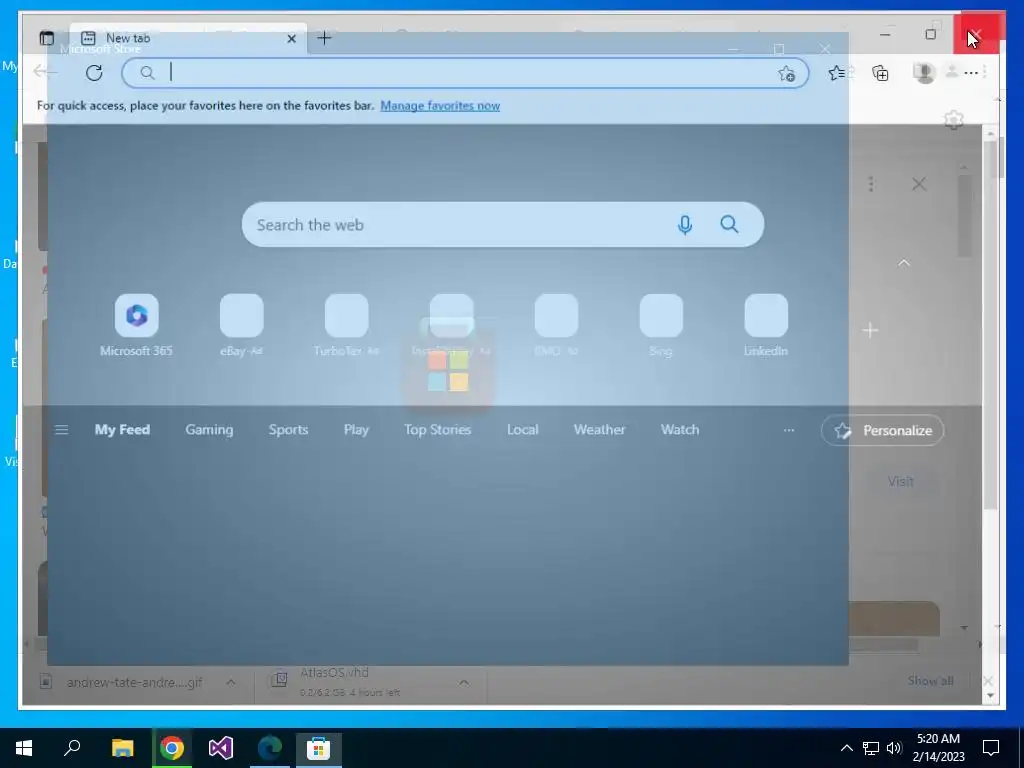Open taskbar search magnifier
Screen dimensions: 1024x768
(x=72, y=748)
